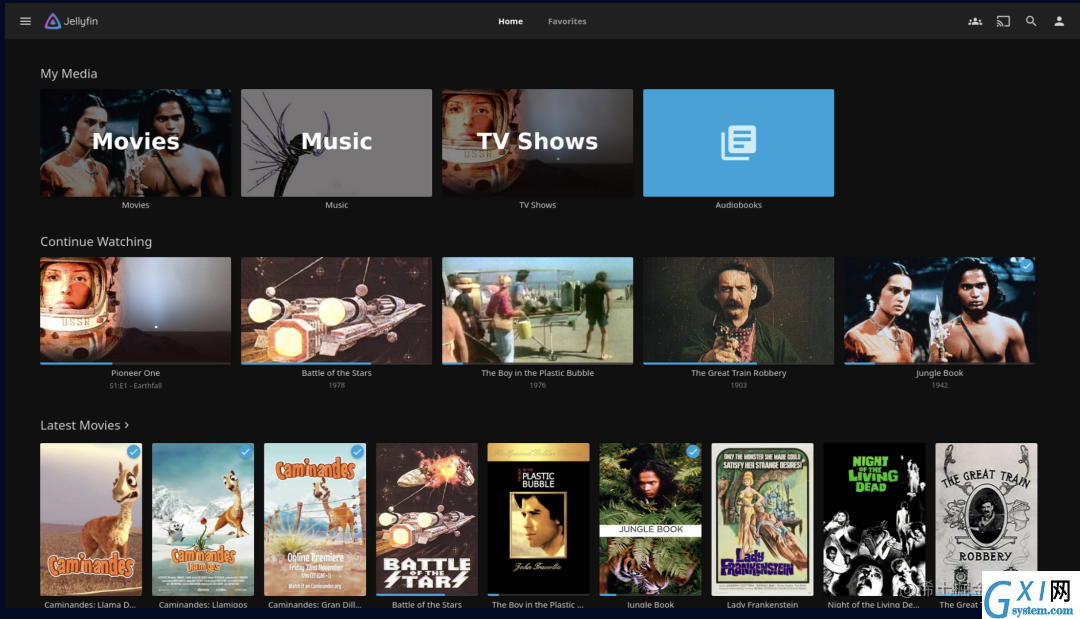The image size is (1080, 619).
Task: Open Battle of the Stars poster in Latest Movies
Action: 426,519
